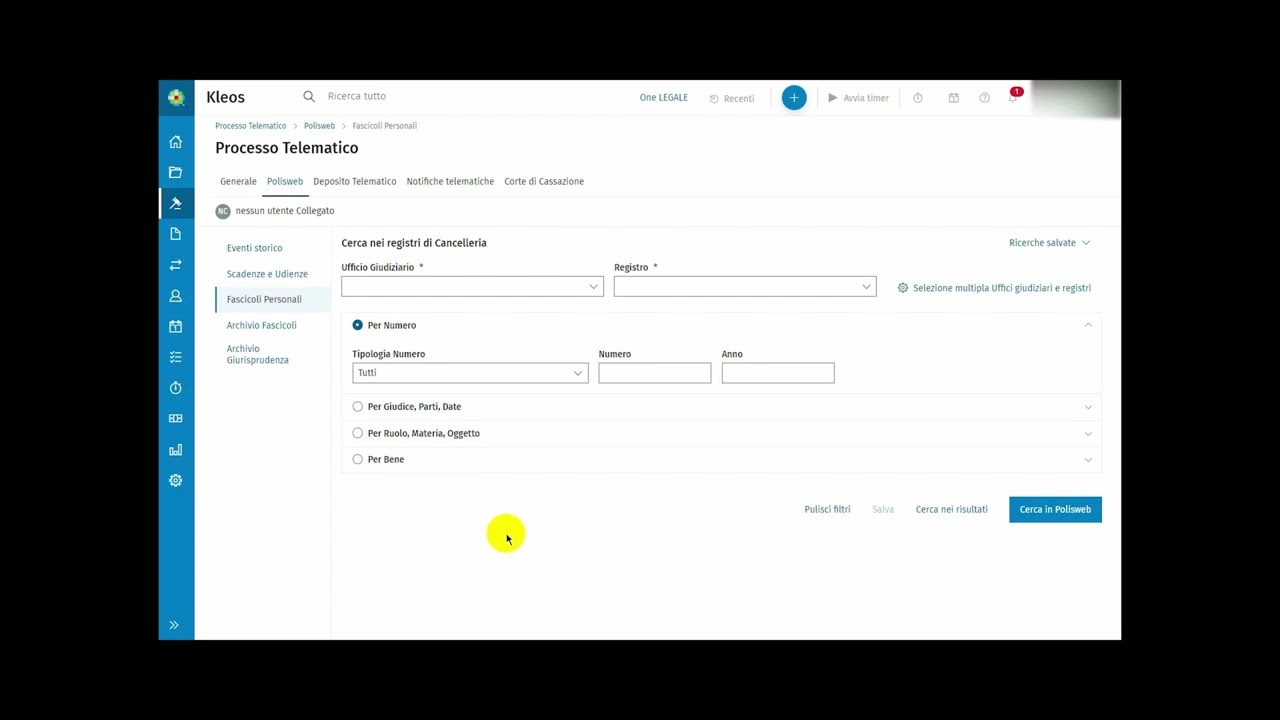Click the Salva button
This screenshot has width=1280, height=720.
pos(883,509)
